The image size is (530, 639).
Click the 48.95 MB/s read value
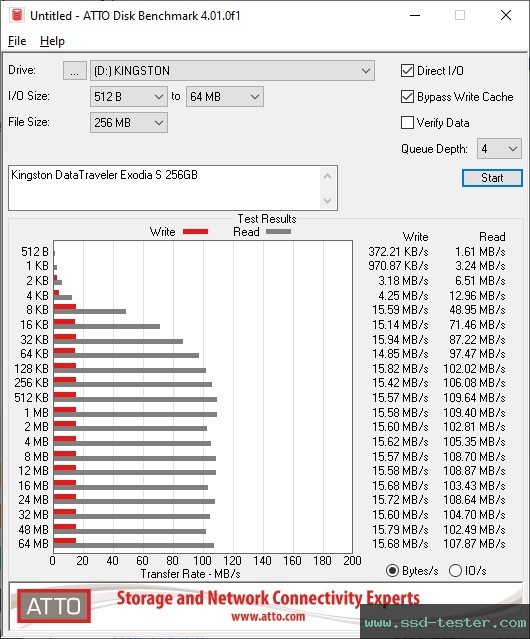(477, 310)
